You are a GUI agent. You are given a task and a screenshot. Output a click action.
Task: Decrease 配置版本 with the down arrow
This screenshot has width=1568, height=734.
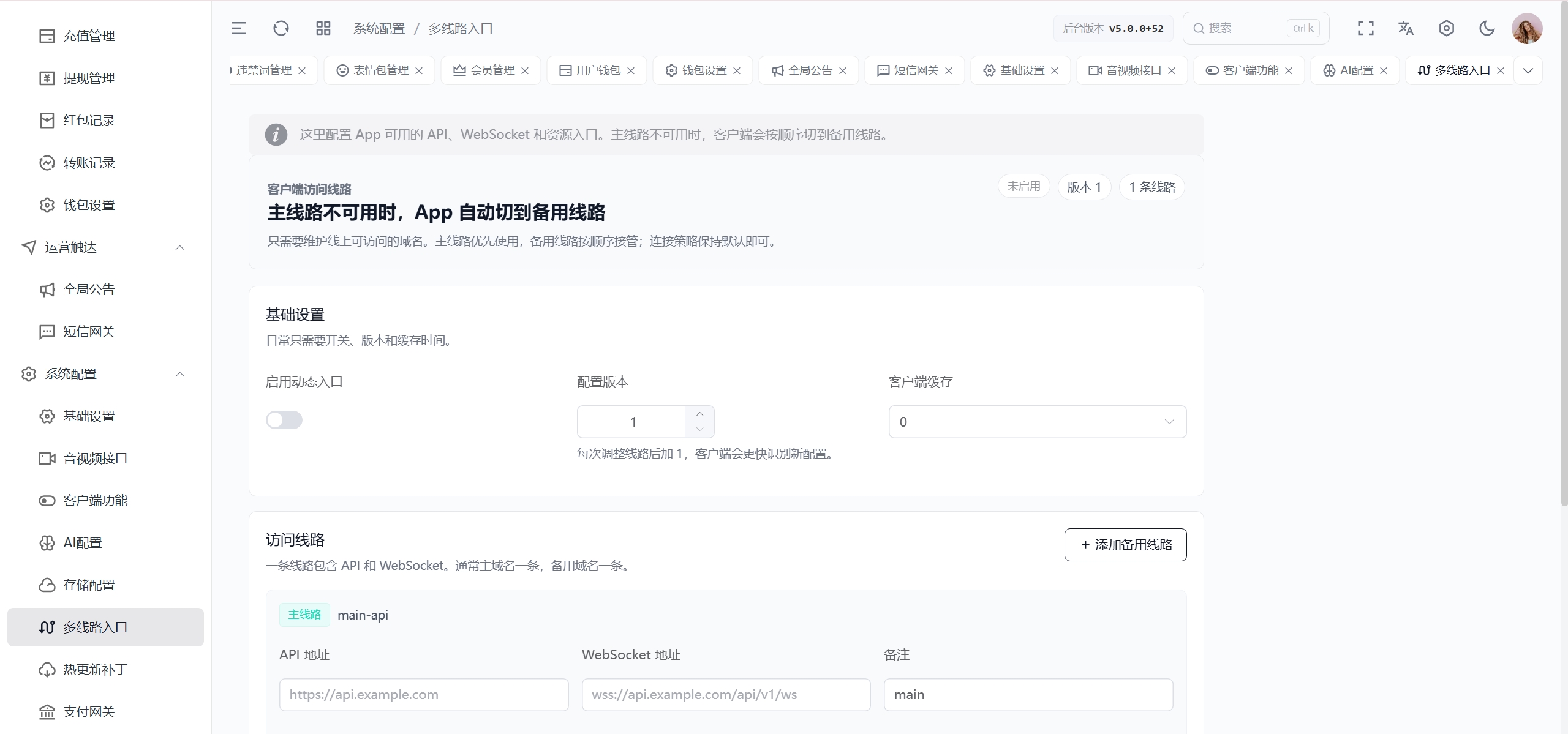pyautogui.click(x=699, y=429)
